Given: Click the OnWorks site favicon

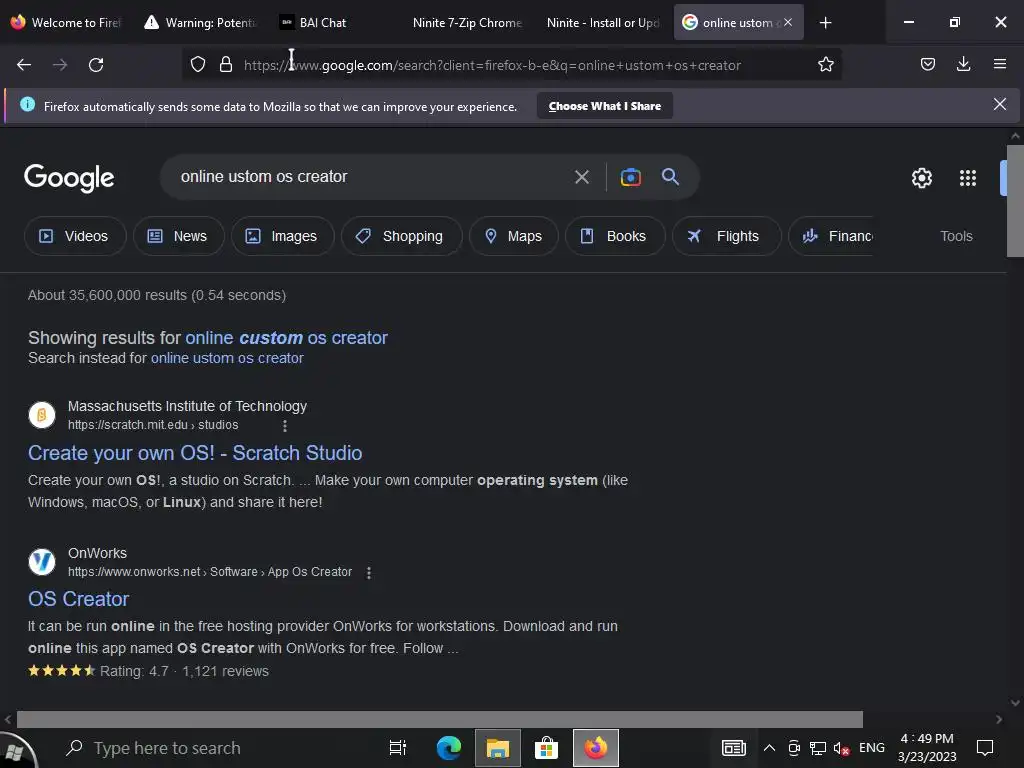Looking at the screenshot, I should (x=42, y=562).
